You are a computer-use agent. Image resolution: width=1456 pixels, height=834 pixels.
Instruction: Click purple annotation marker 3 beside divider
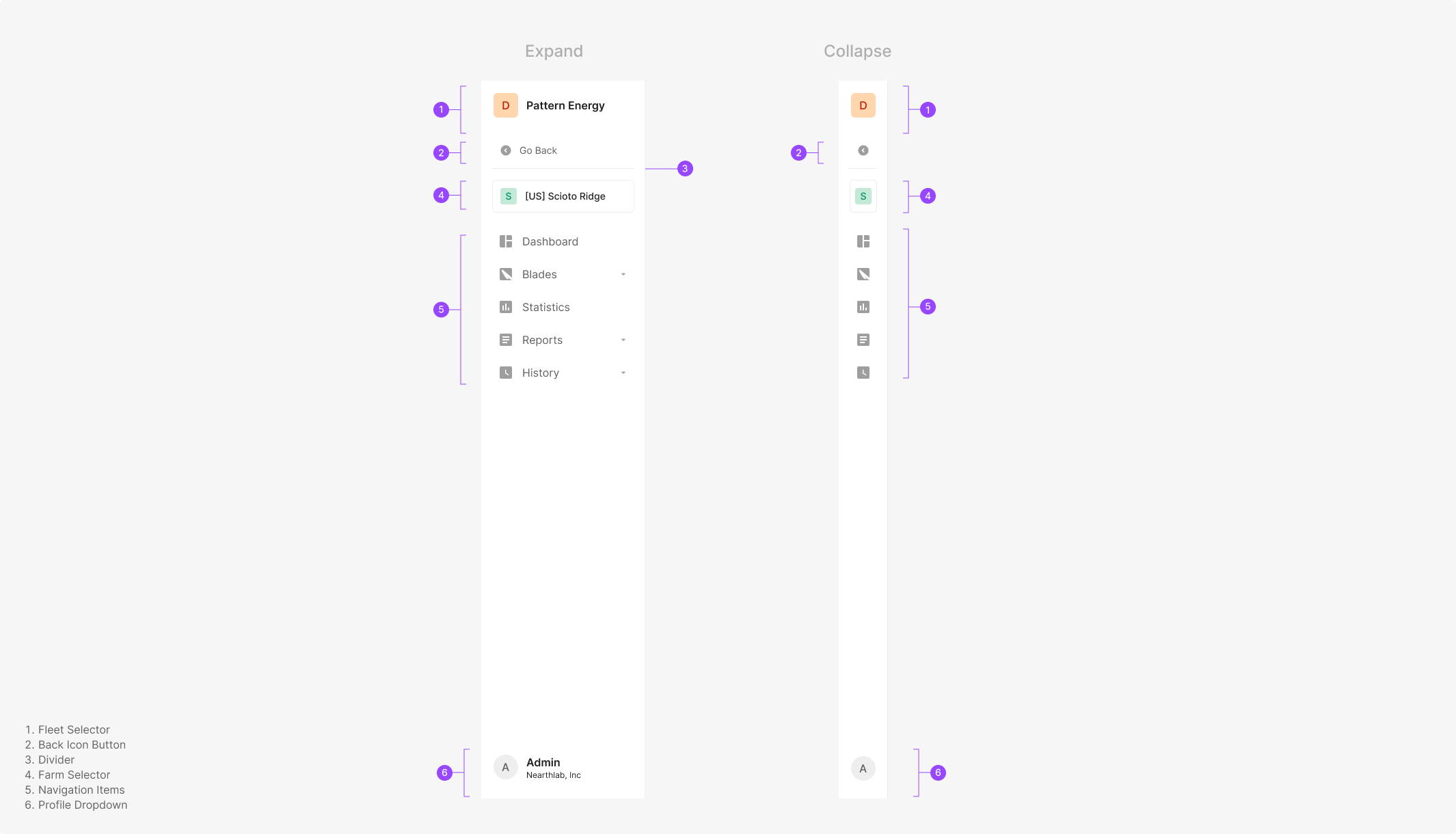coord(685,169)
